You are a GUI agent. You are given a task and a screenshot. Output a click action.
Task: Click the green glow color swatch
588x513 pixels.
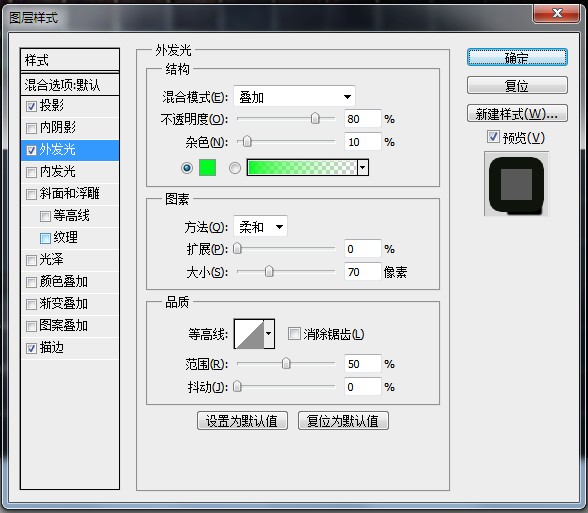207,168
